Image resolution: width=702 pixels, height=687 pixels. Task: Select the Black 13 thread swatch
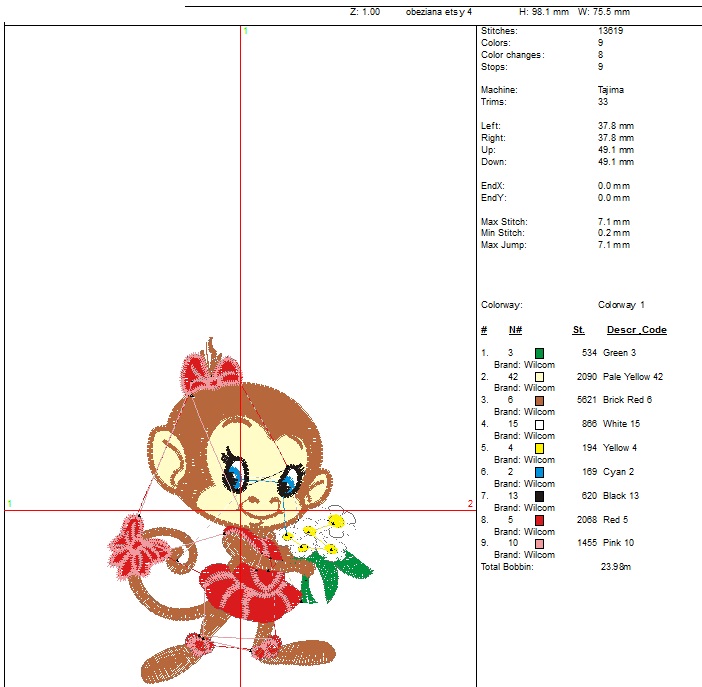coord(539,495)
